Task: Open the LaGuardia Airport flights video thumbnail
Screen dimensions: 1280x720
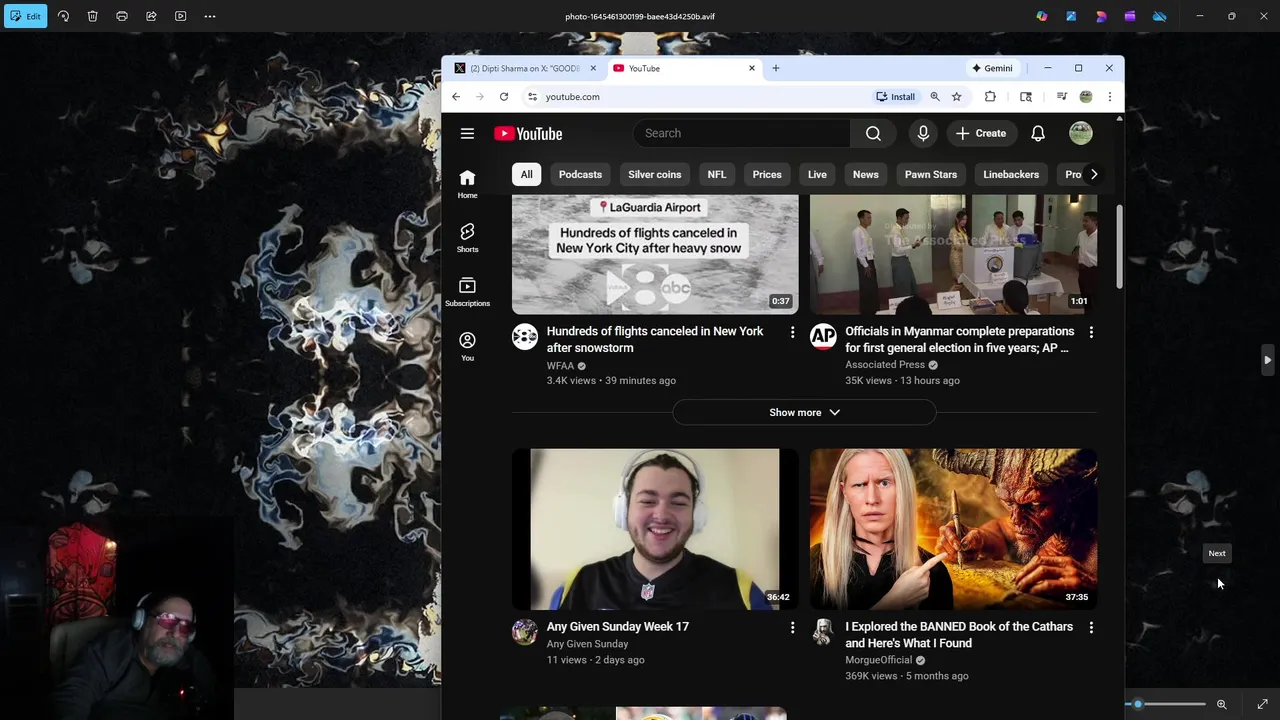Action: tap(655, 254)
